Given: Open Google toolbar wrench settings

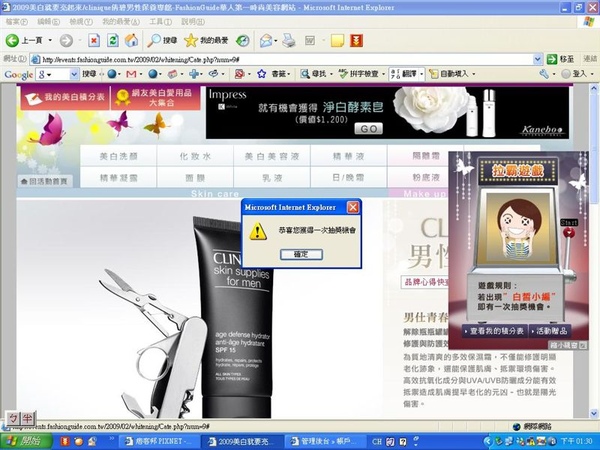Looking at the screenshot, I should 544,74.
